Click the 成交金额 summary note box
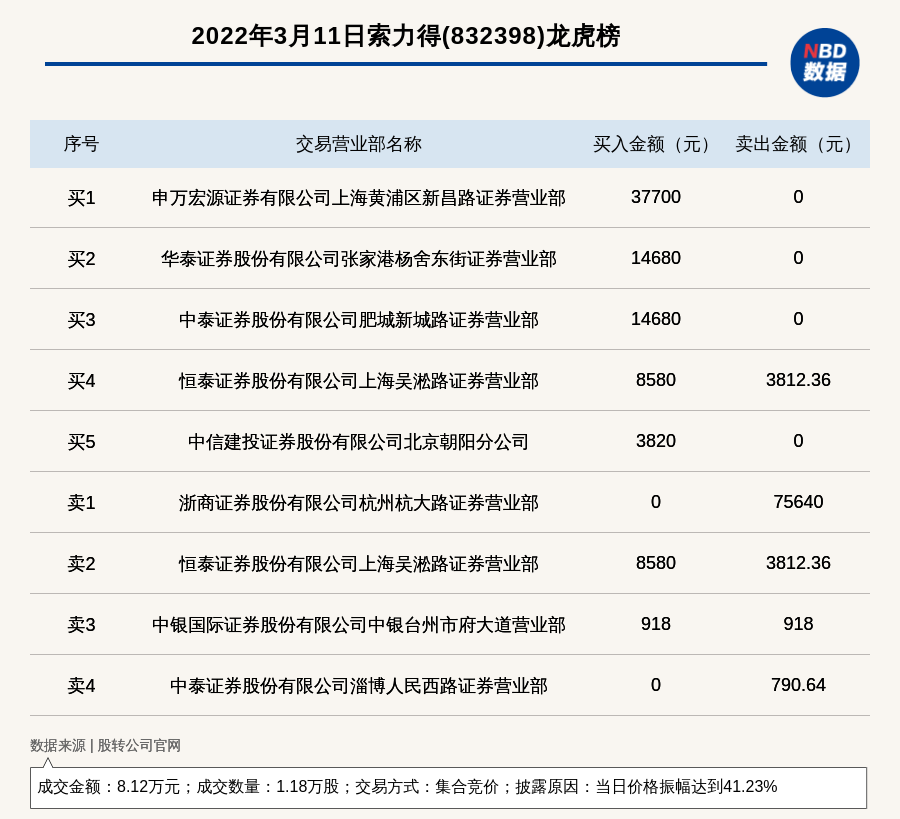 pos(448,787)
